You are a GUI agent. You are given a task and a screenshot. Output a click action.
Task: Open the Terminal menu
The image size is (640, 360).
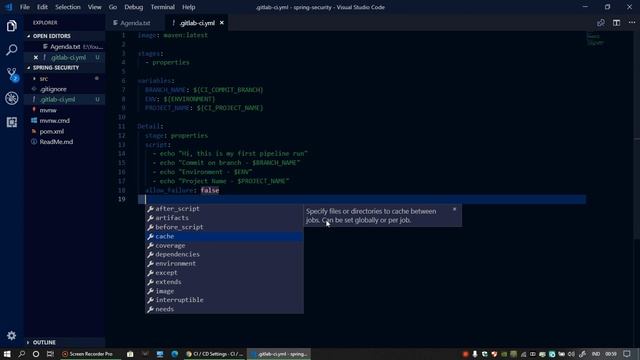[x=162, y=7]
